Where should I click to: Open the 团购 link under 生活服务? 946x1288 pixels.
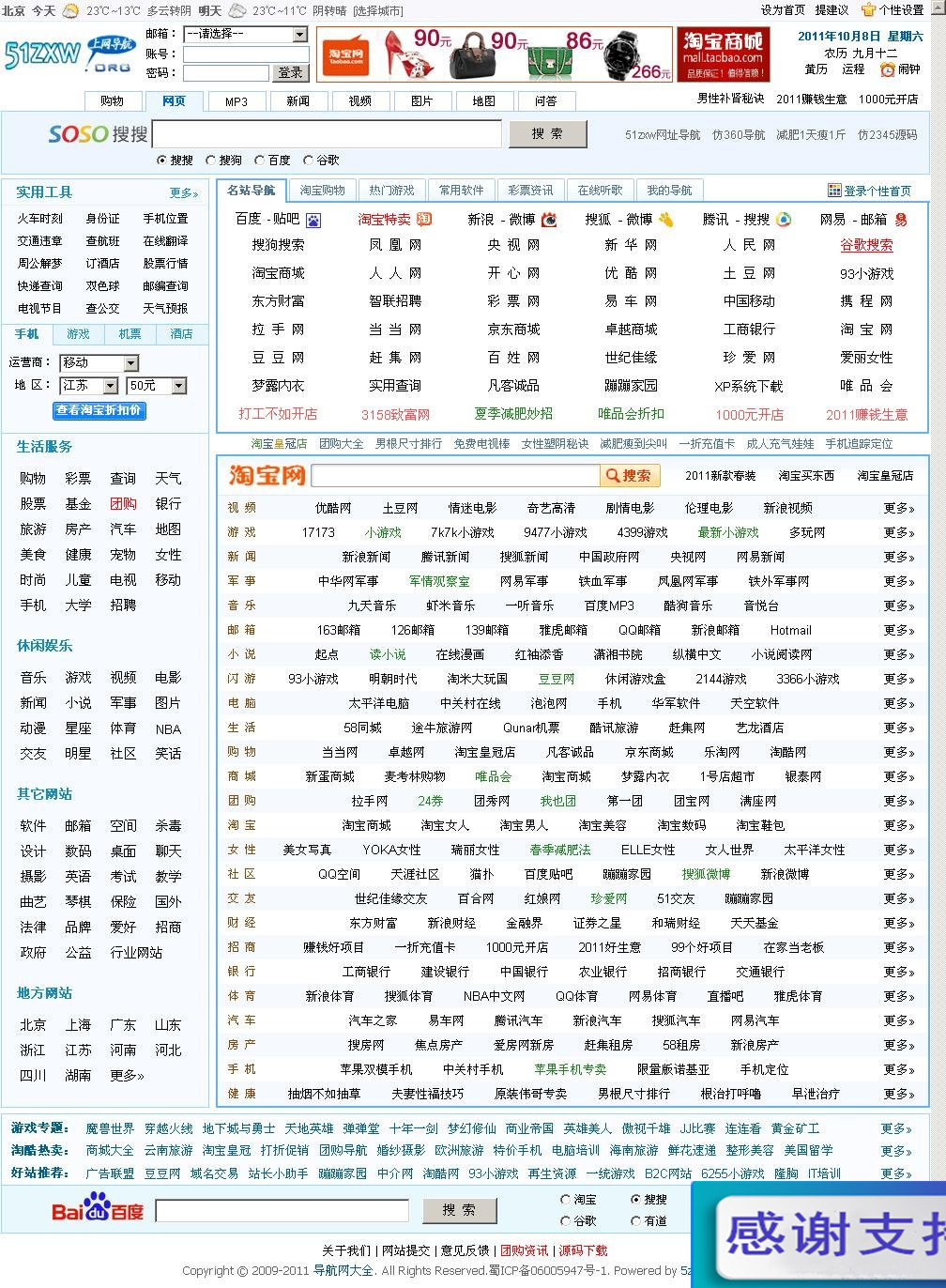pos(123,504)
